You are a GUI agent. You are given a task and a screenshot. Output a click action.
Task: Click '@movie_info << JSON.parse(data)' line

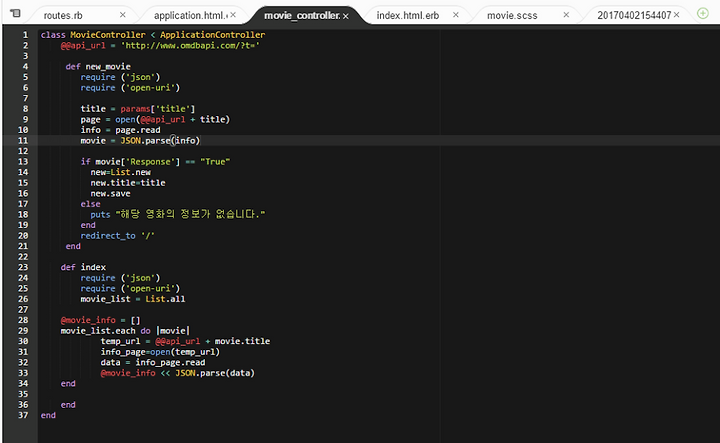pyautogui.click(x=178, y=373)
